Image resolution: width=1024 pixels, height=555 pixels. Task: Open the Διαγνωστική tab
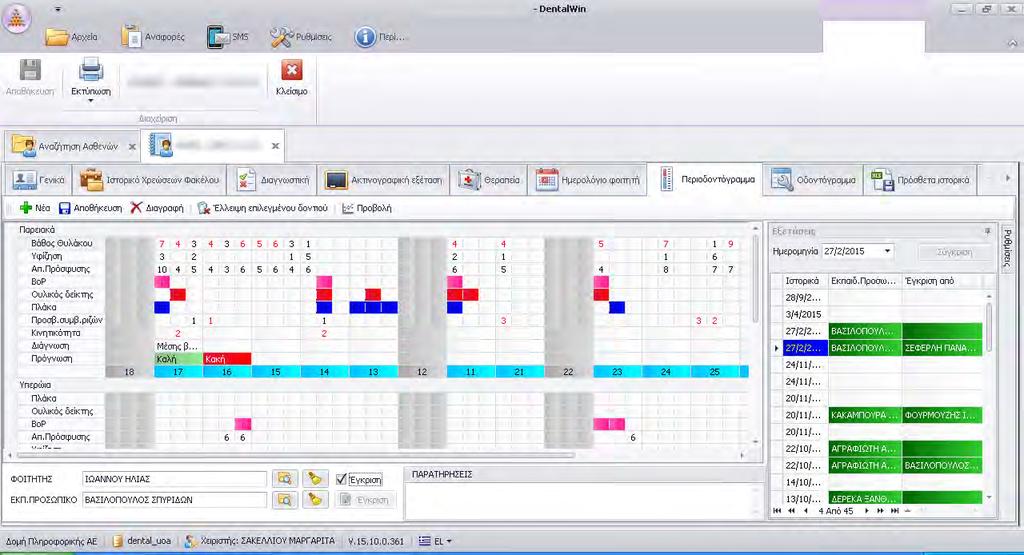272,180
